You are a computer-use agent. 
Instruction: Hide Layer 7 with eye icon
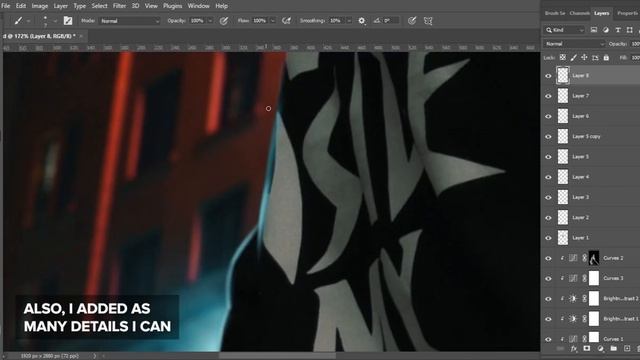tap(548, 96)
